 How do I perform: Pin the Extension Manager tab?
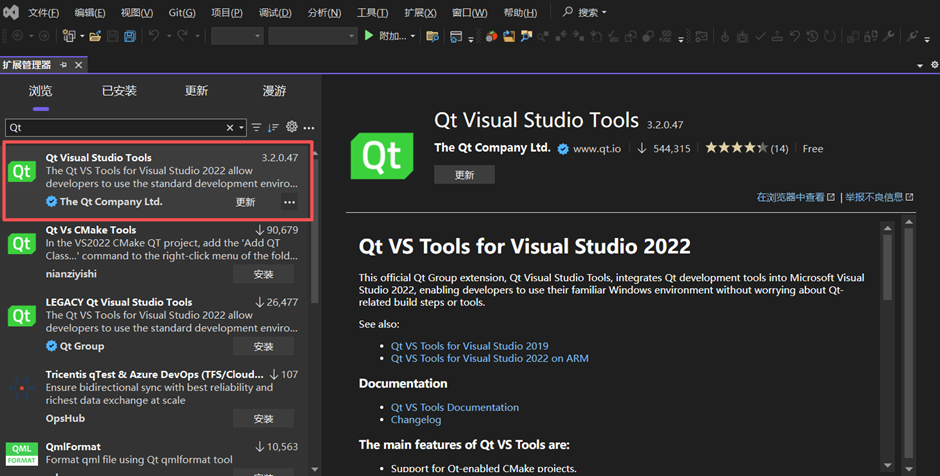[64, 65]
